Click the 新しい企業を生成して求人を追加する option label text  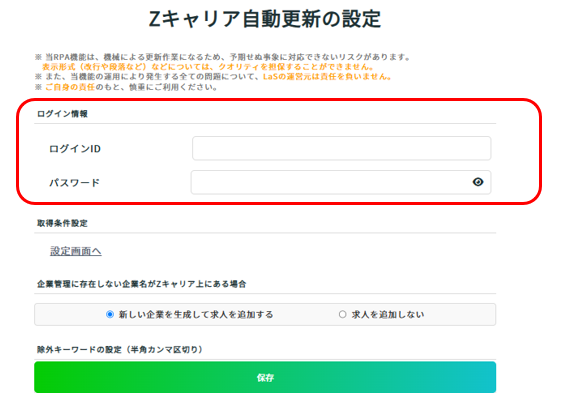(x=196, y=315)
